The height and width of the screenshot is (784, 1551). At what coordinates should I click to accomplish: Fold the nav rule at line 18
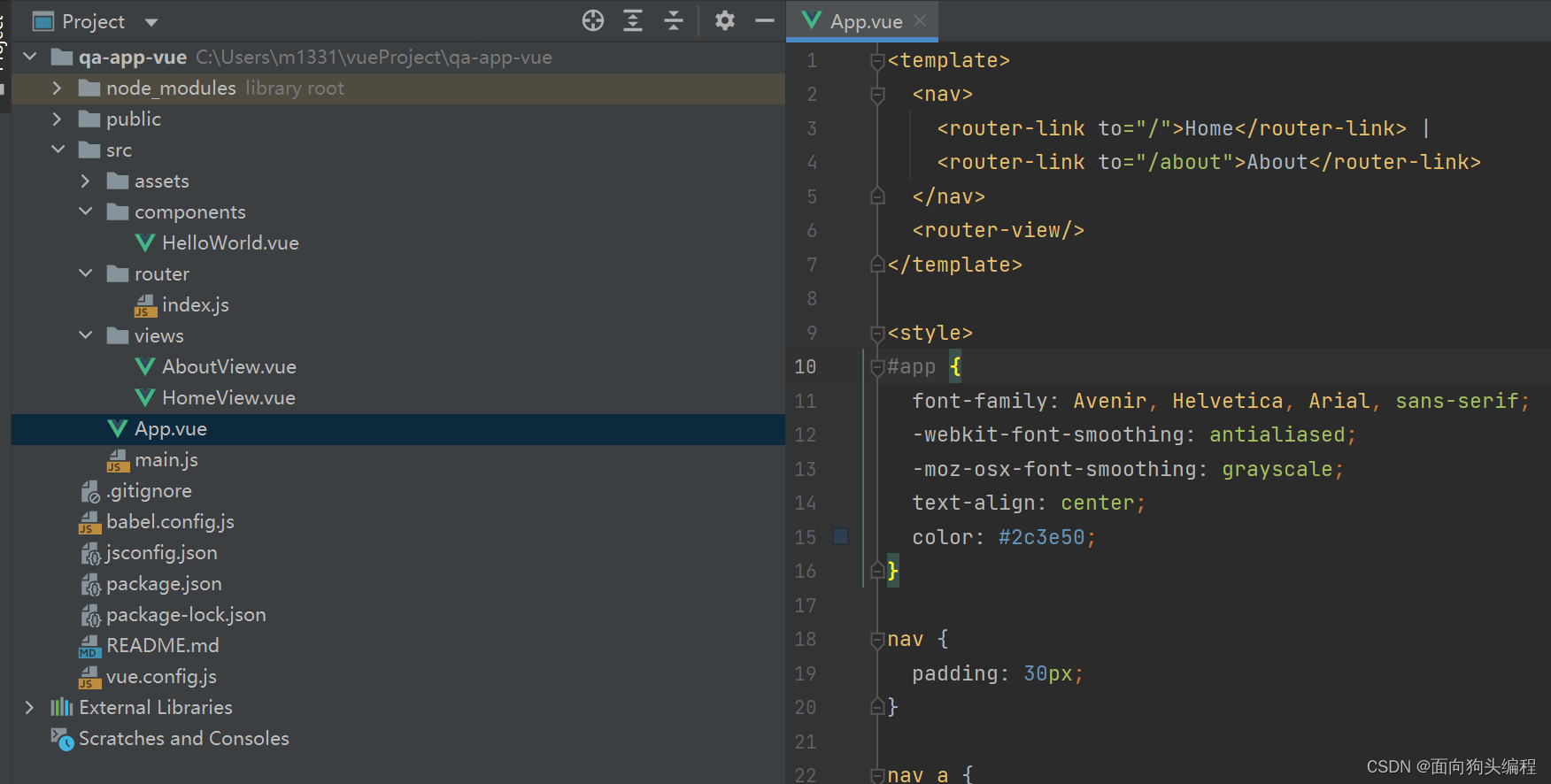click(877, 640)
